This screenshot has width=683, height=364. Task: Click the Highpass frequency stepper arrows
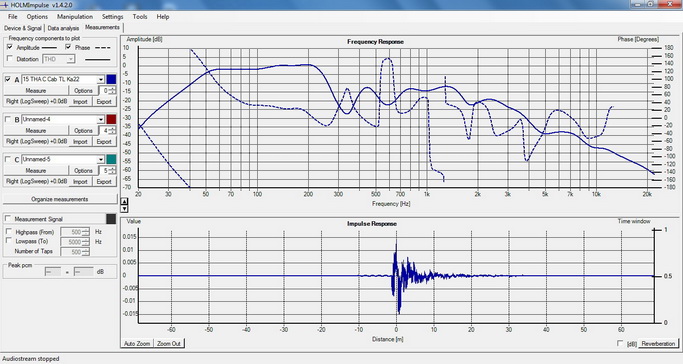[x=86, y=232]
